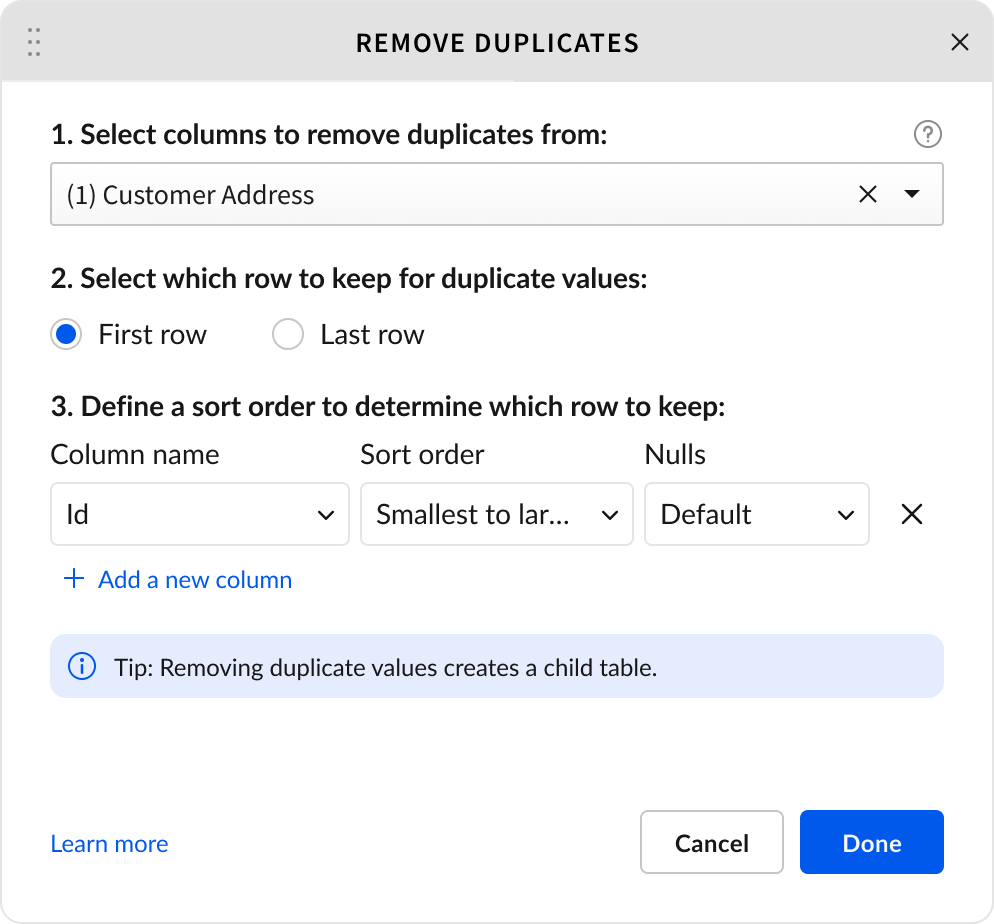Click the info icon in the tip banner

[80, 666]
